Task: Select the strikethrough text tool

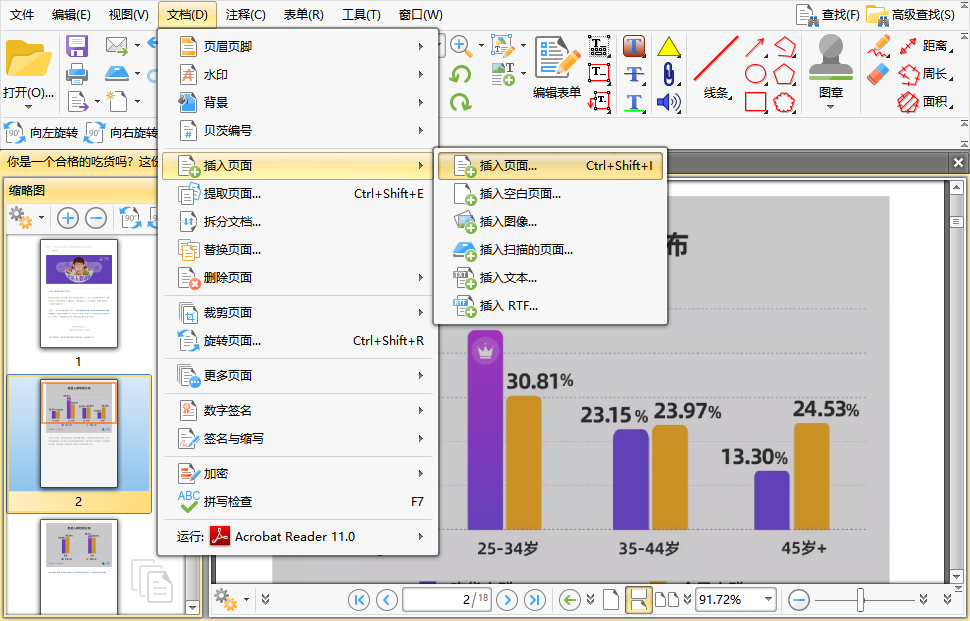Action: tap(634, 74)
